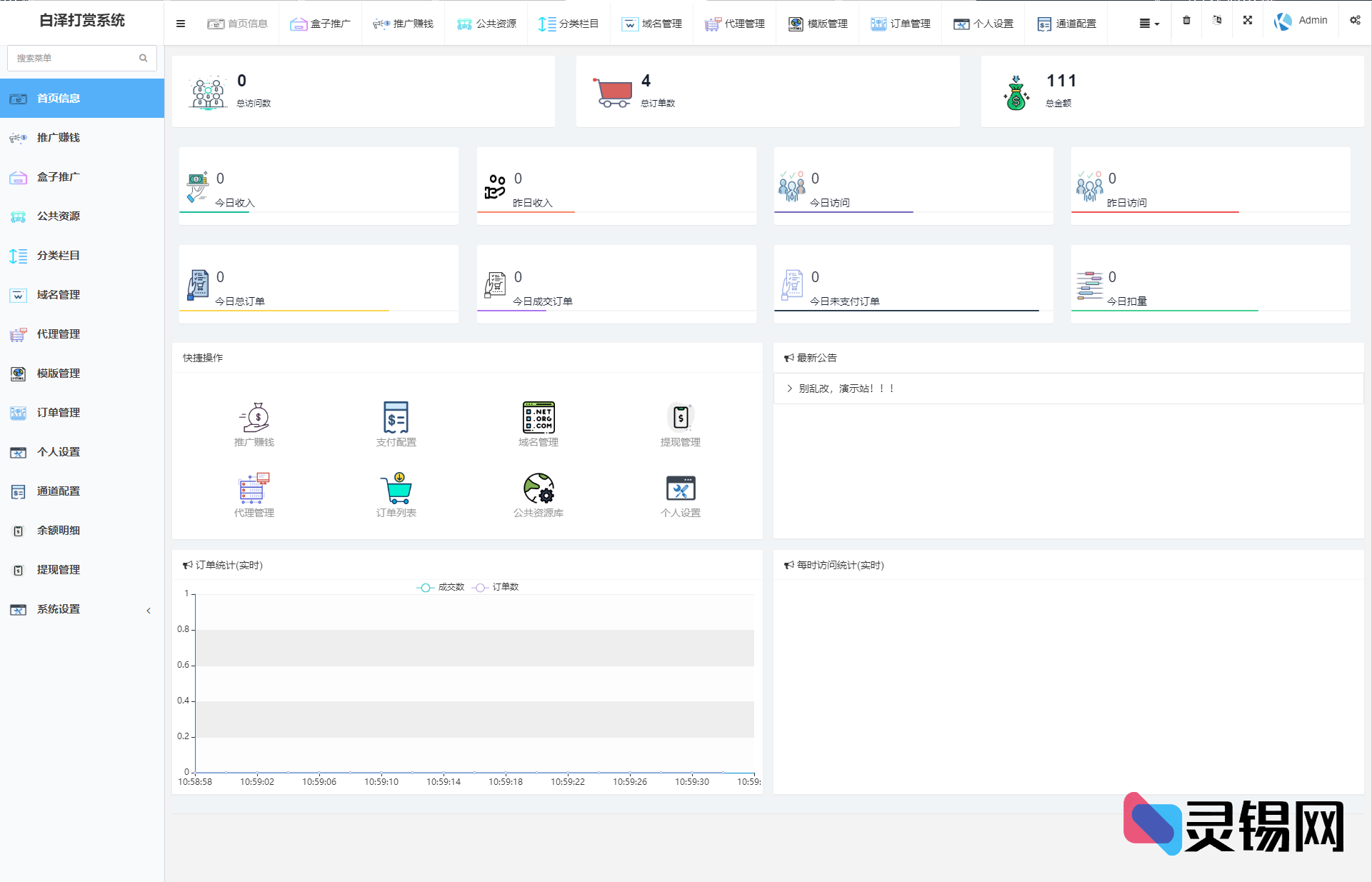
Task: Open 支付配置 quick action icon
Action: pos(396,418)
